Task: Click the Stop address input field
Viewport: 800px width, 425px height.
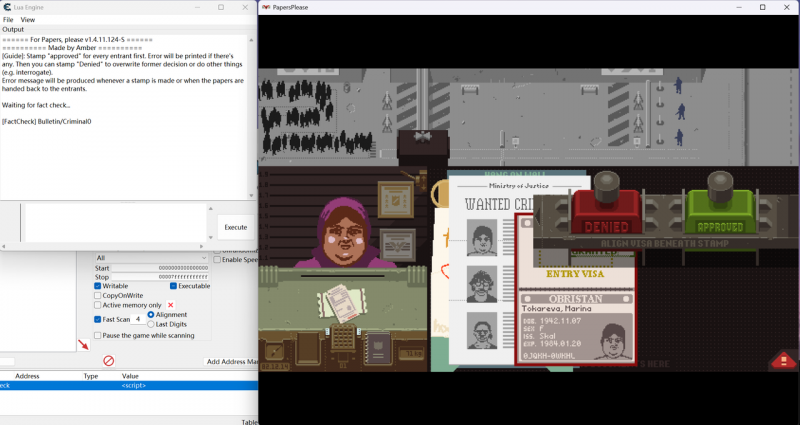Action: click(160, 277)
